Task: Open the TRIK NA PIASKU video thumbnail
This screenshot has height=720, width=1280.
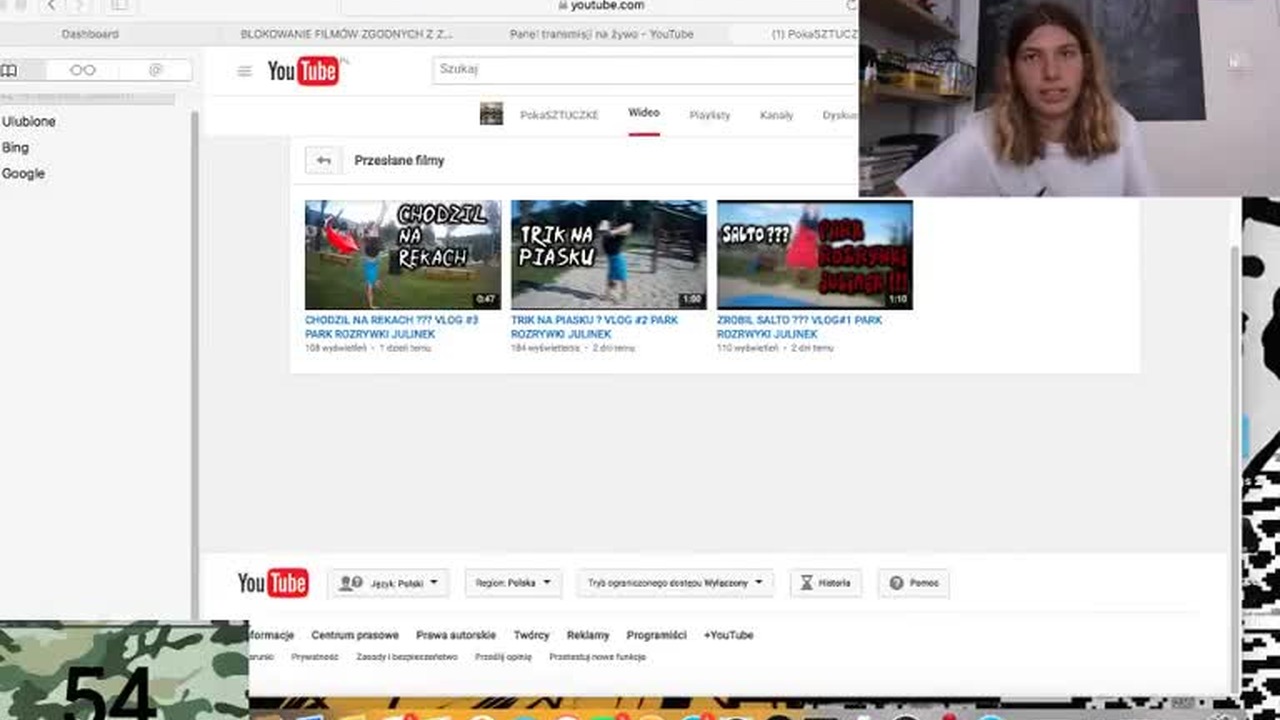Action: [x=609, y=255]
